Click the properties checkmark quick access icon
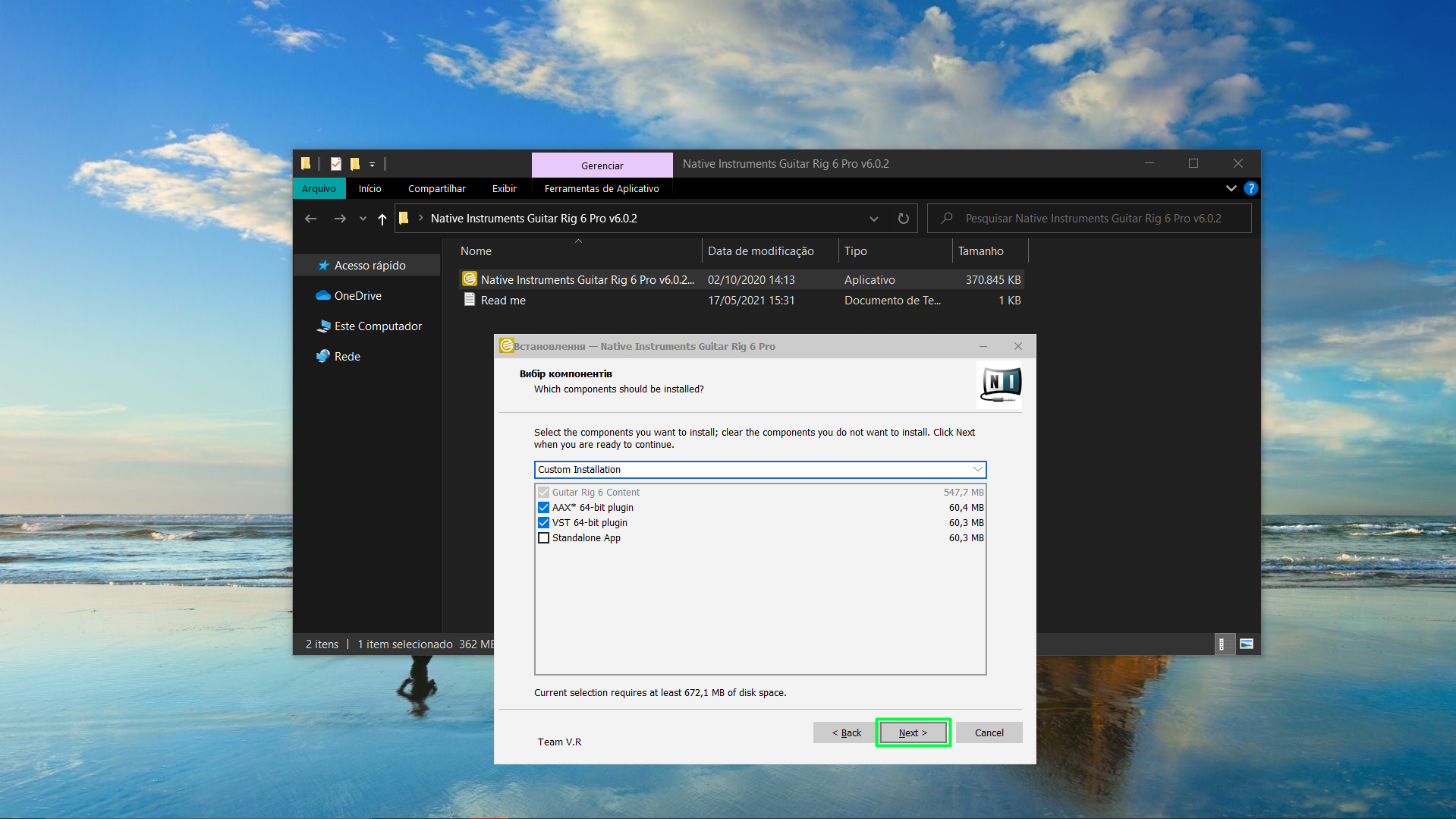Image resolution: width=1456 pixels, height=819 pixels. click(336, 164)
